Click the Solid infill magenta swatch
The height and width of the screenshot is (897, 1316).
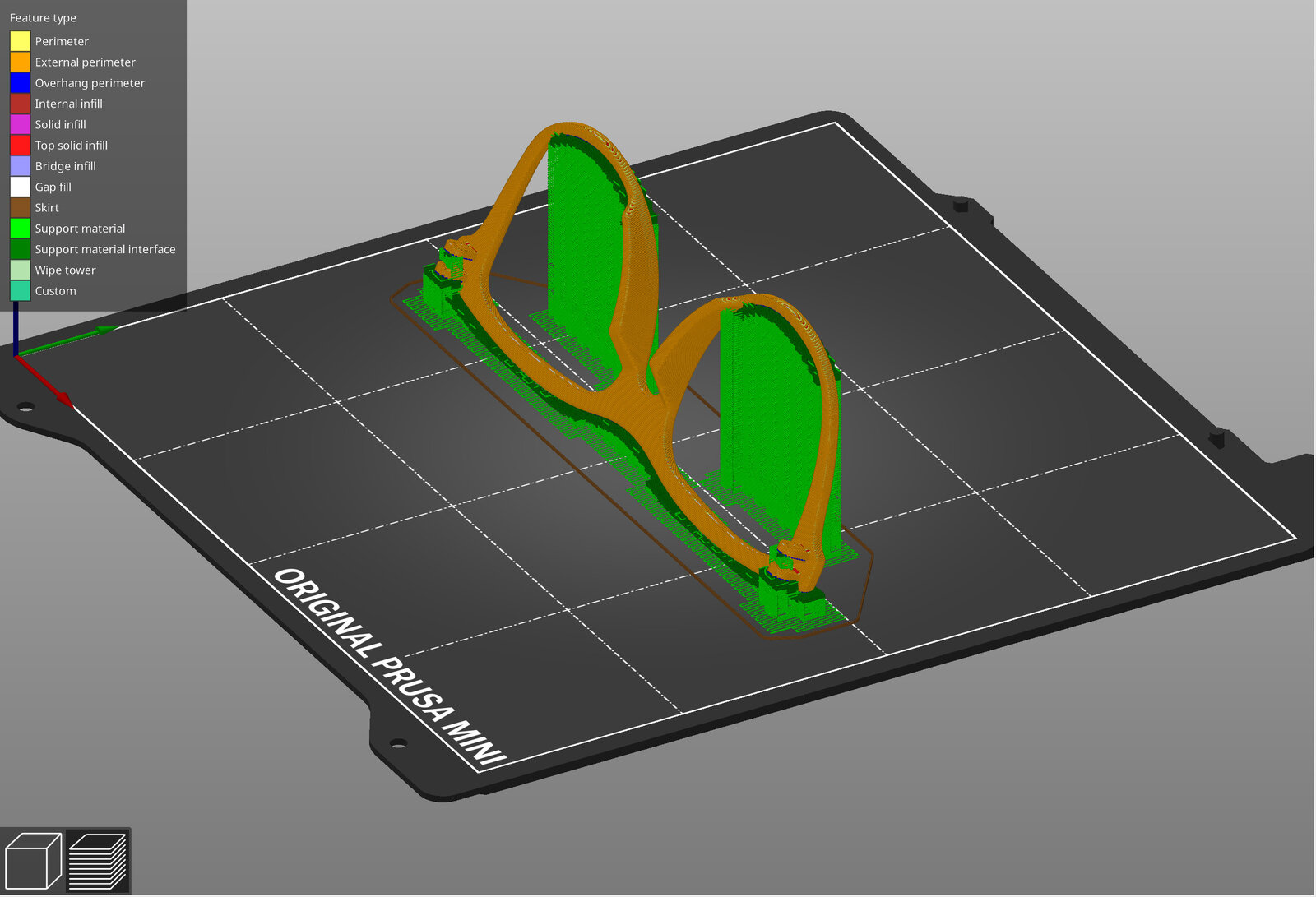pos(21,124)
